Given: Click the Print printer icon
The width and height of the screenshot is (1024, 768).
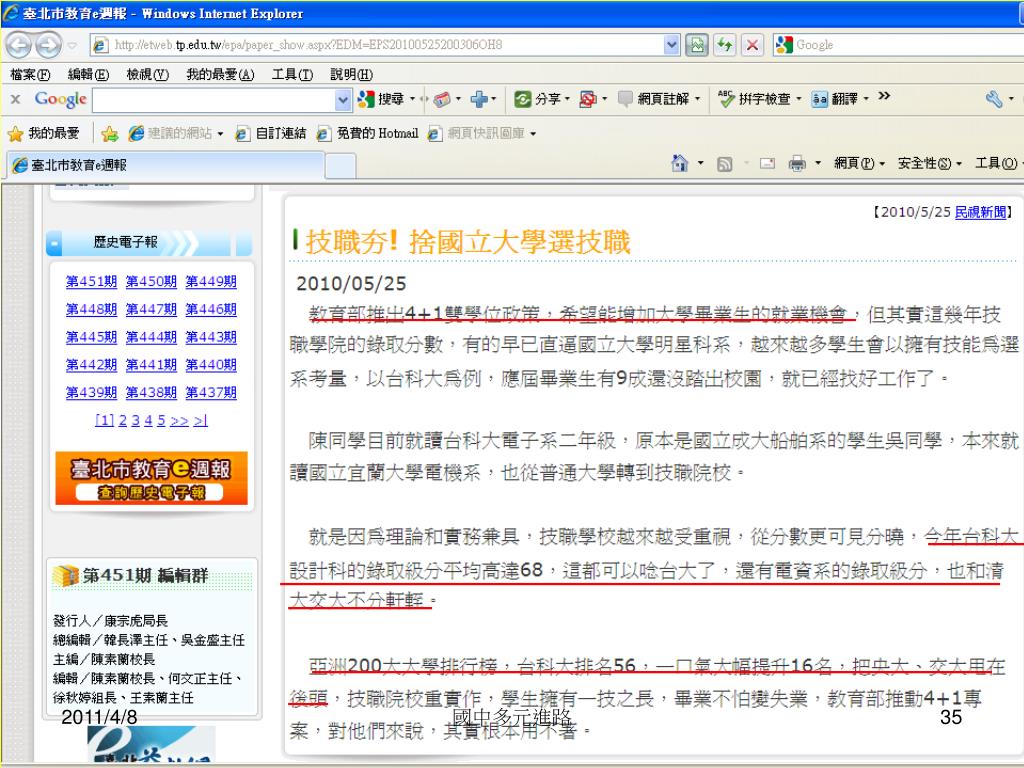Looking at the screenshot, I should coord(797,163).
